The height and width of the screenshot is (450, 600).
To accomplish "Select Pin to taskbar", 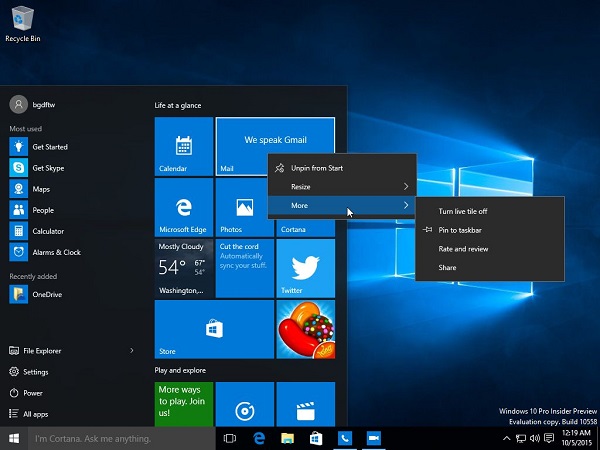I will click(x=490, y=230).
